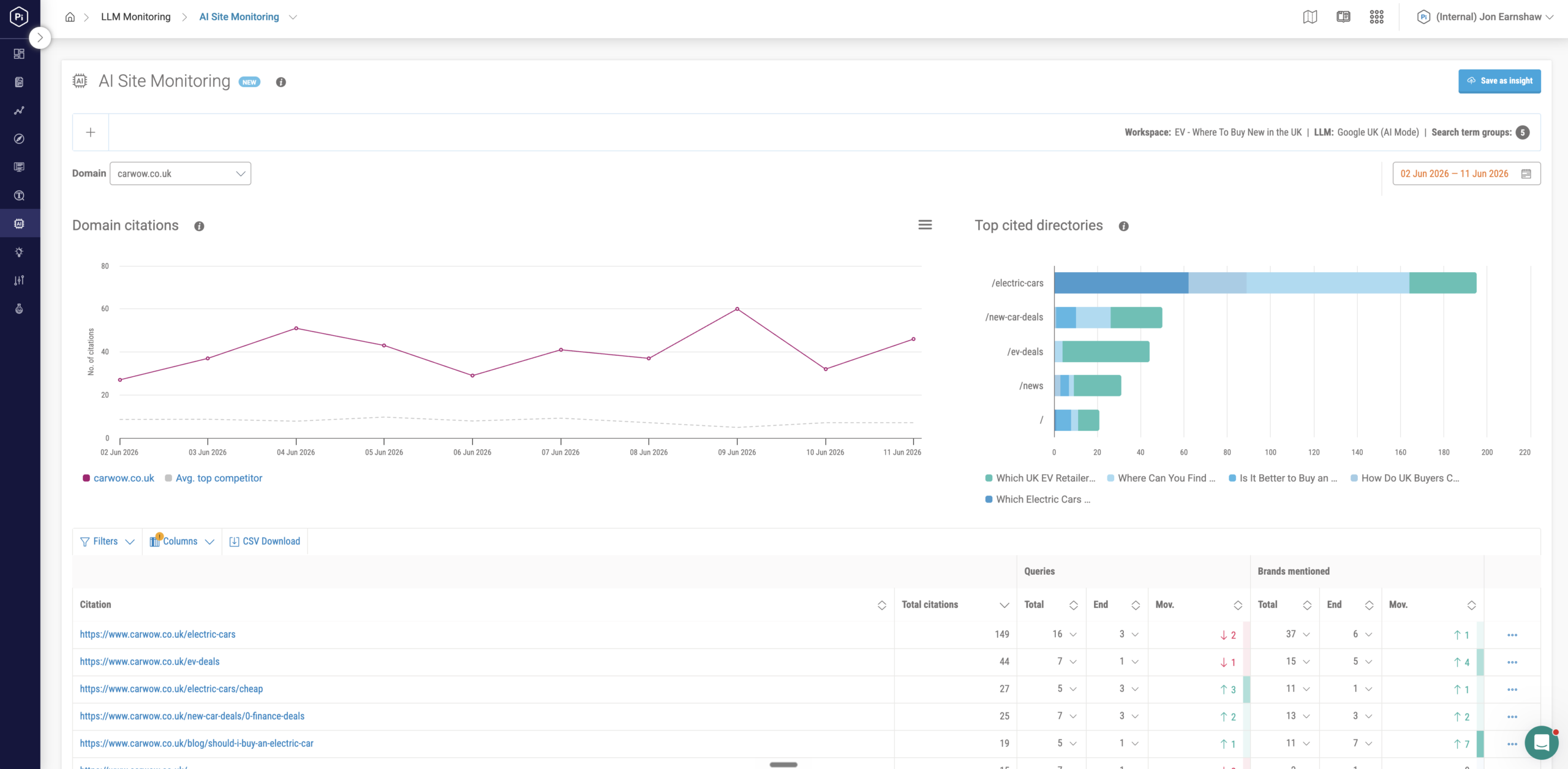The image size is (1568, 769).
Task: Toggle 'How Do UK Buyers C...' legend item
Action: (1405, 478)
